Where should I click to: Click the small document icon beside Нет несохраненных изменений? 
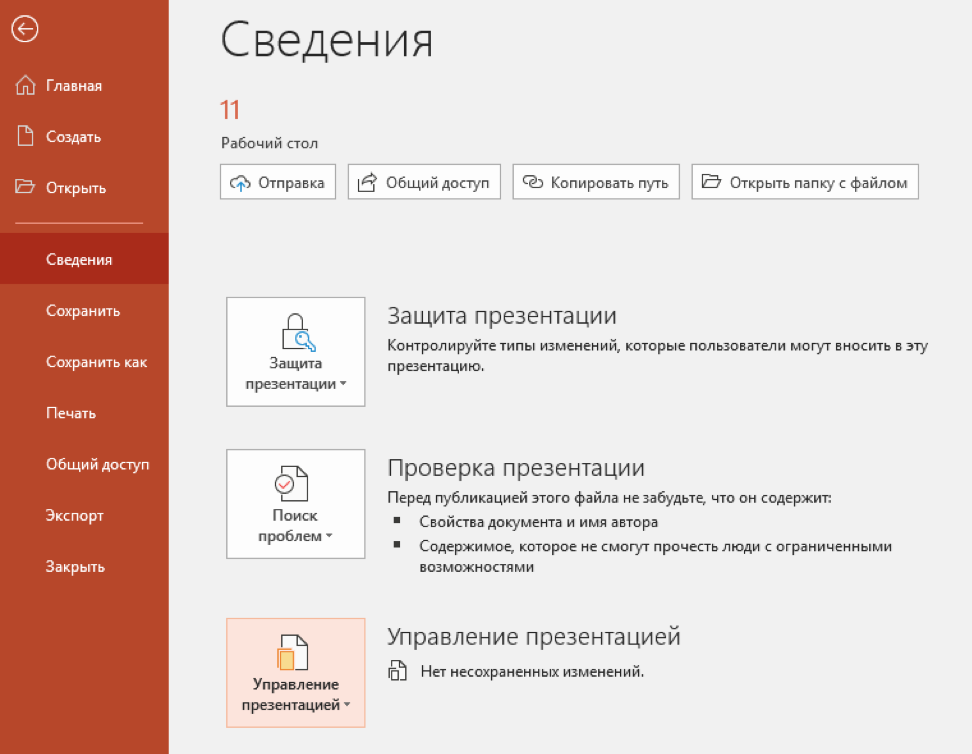pyautogui.click(x=397, y=670)
